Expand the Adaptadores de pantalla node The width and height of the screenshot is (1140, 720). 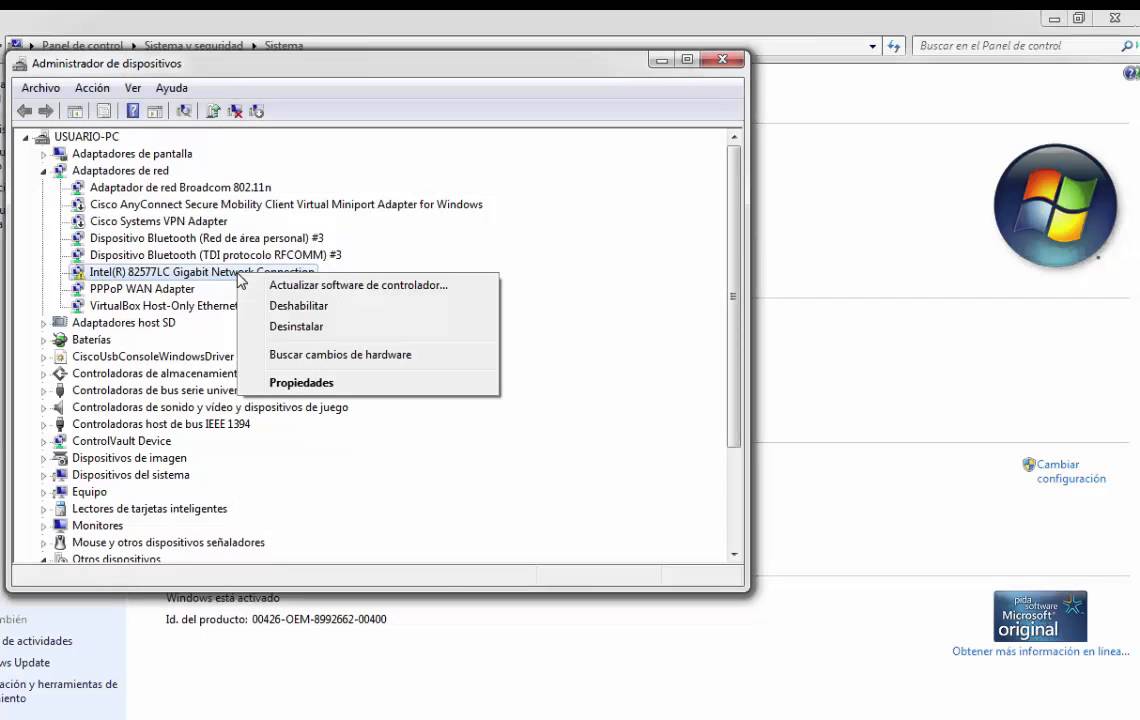[44, 154]
